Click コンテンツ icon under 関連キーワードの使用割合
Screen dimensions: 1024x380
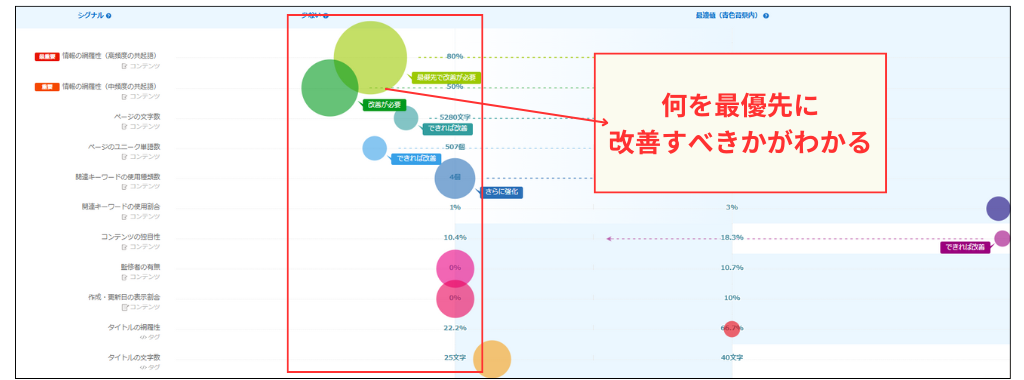(x=124, y=216)
